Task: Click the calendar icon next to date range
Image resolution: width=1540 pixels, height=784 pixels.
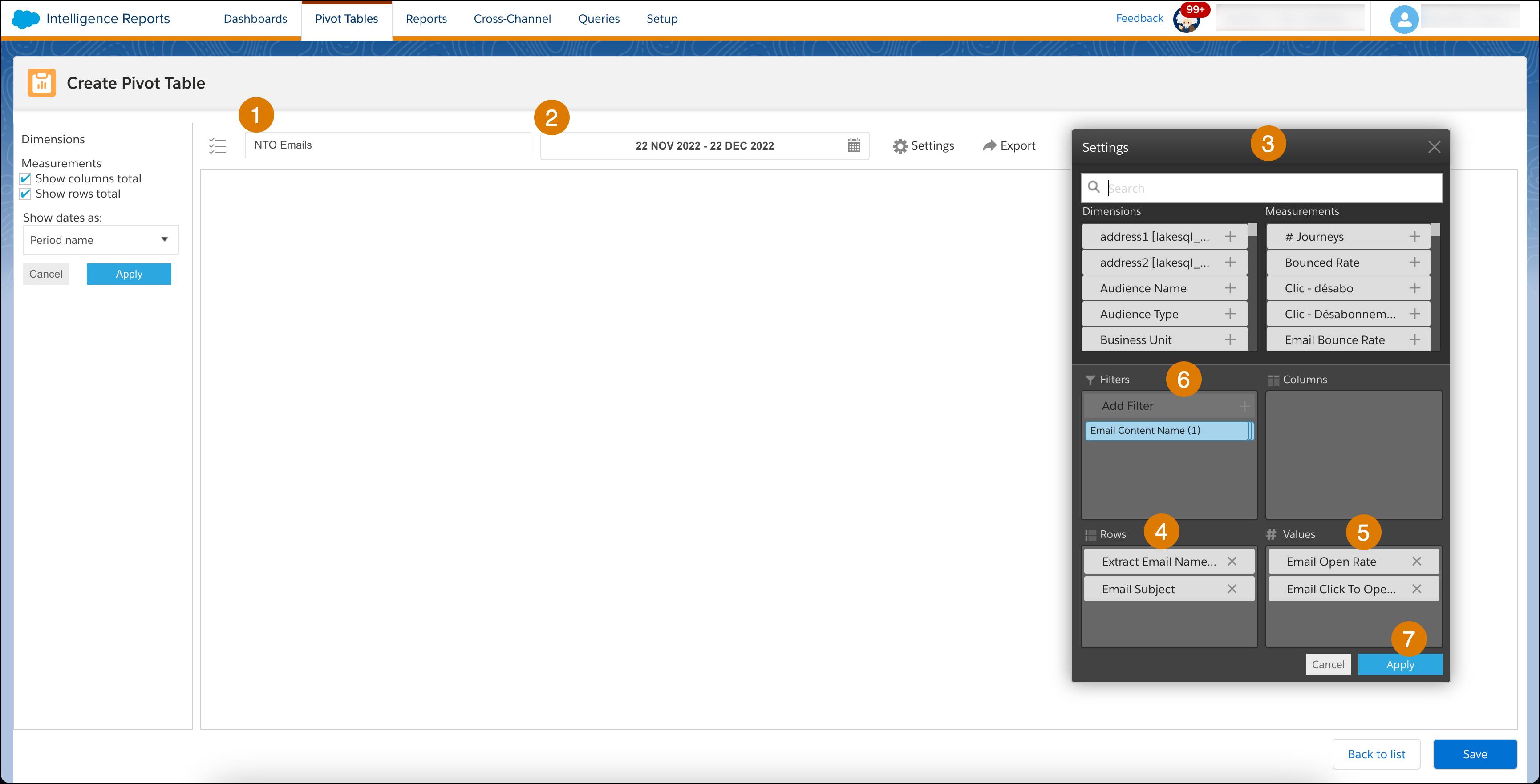Action: click(854, 145)
